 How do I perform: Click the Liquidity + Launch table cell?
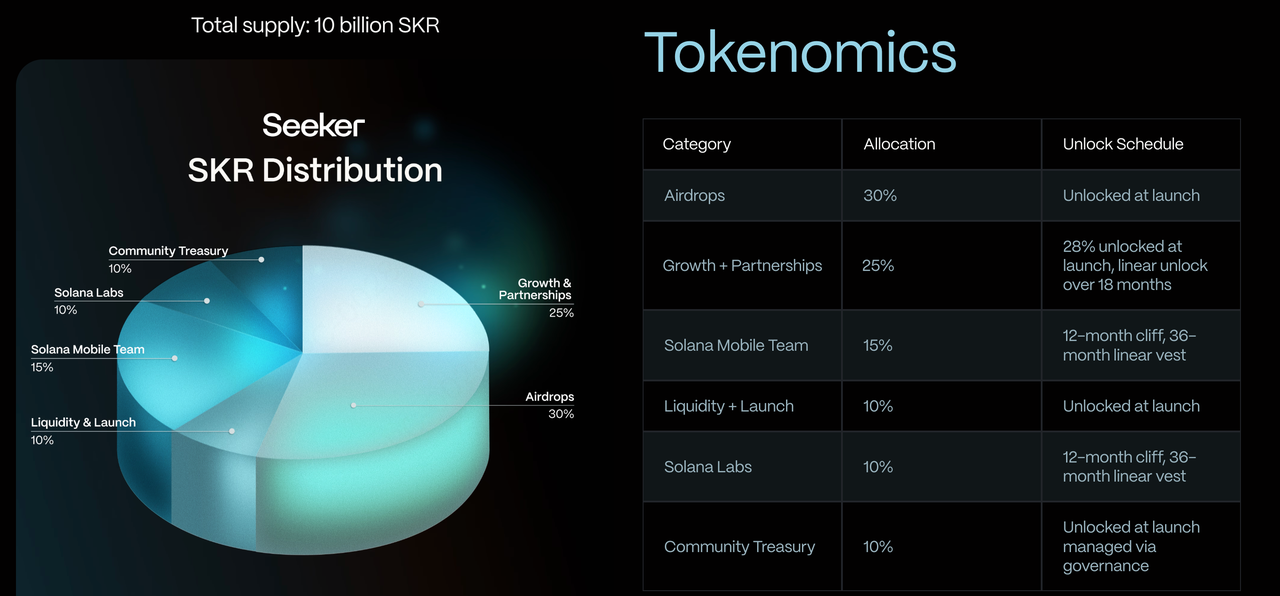[729, 406]
